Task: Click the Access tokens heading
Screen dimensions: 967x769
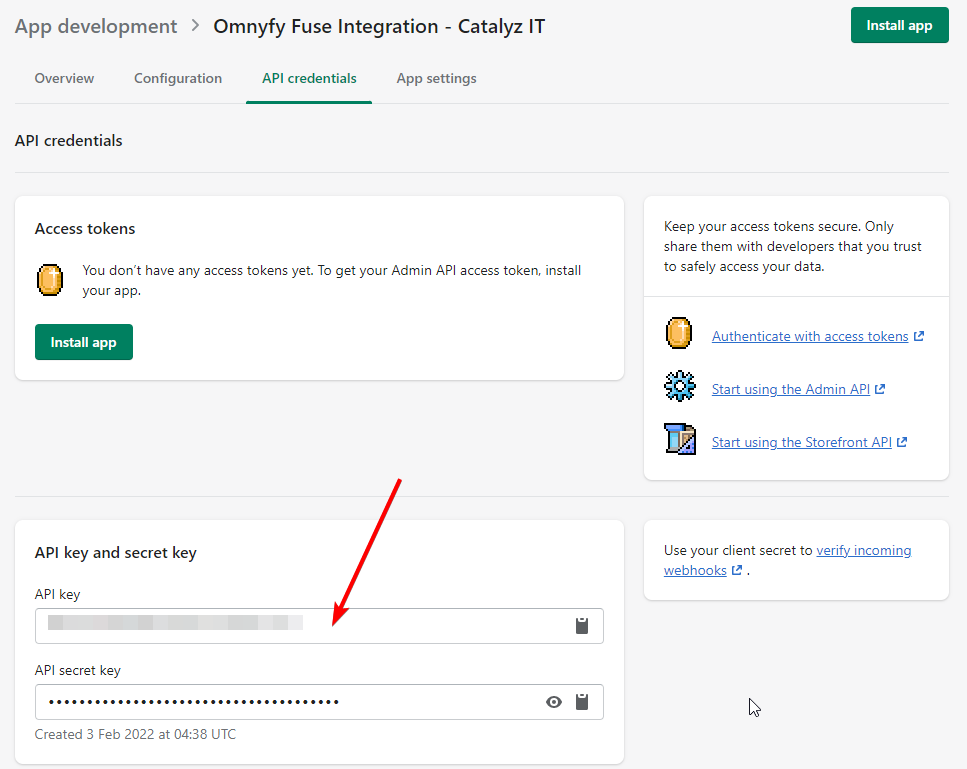Action: (x=85, y=229)
